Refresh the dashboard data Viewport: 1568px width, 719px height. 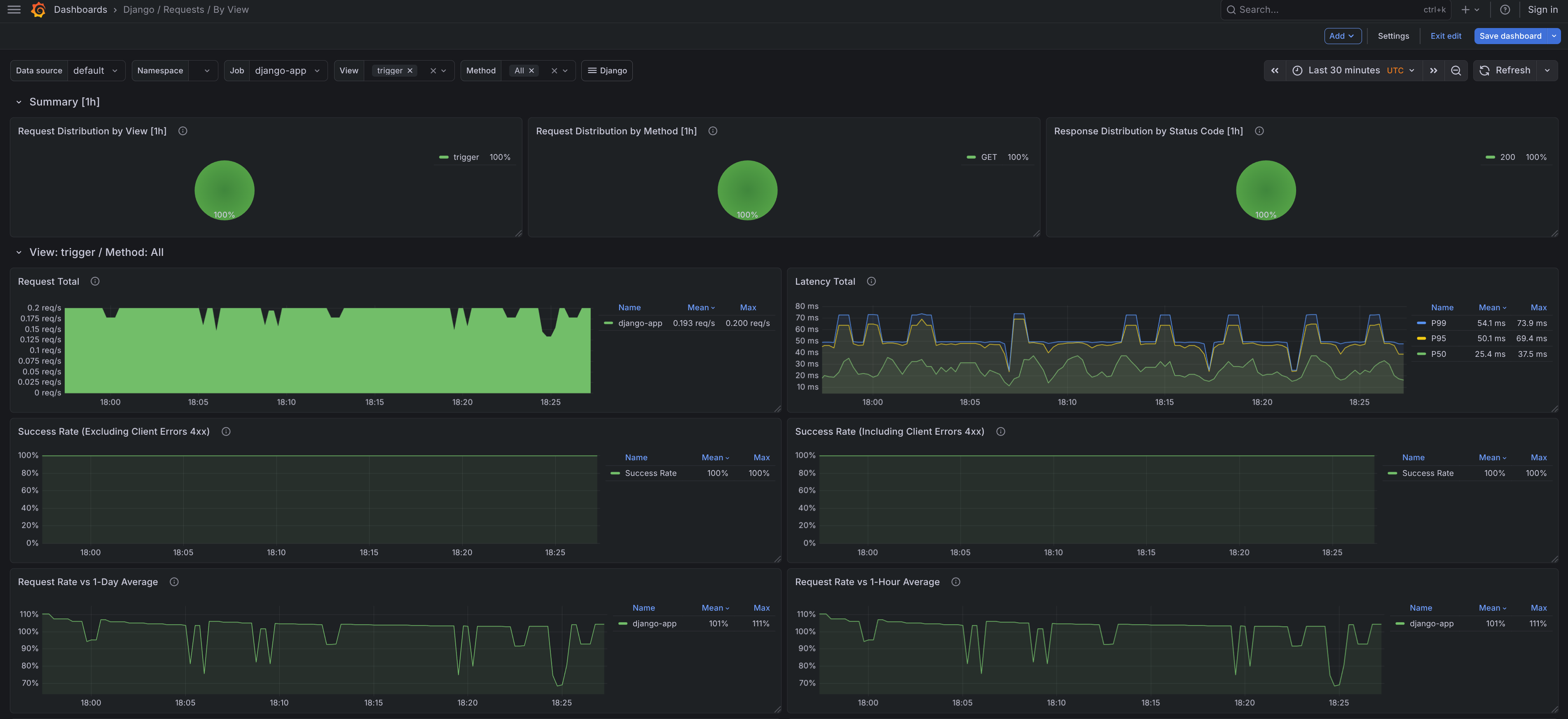pos(1508,70)
